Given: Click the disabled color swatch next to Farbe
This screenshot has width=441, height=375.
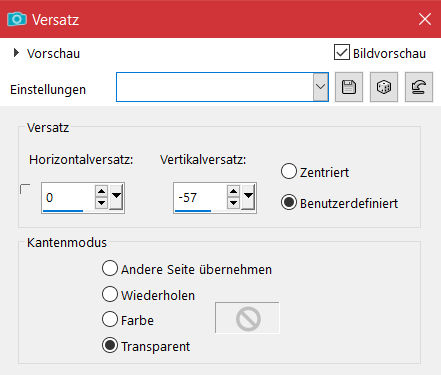Looking at the screenshot, I should click(x=247, y=318).
